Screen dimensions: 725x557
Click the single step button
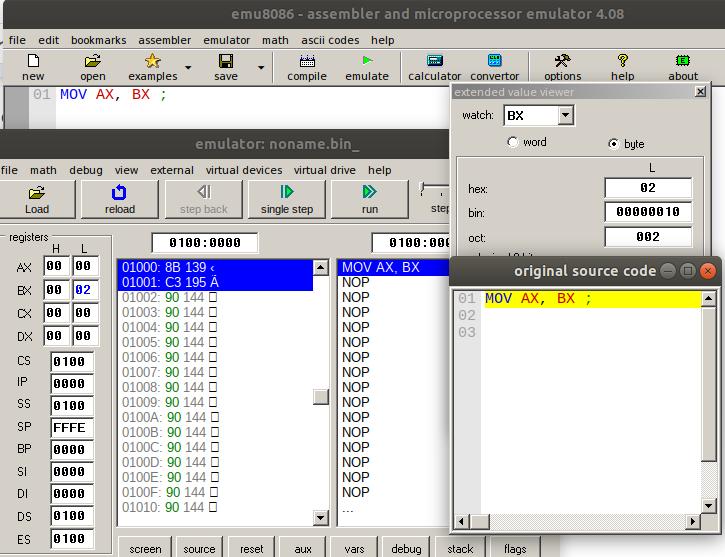(287, 199)
